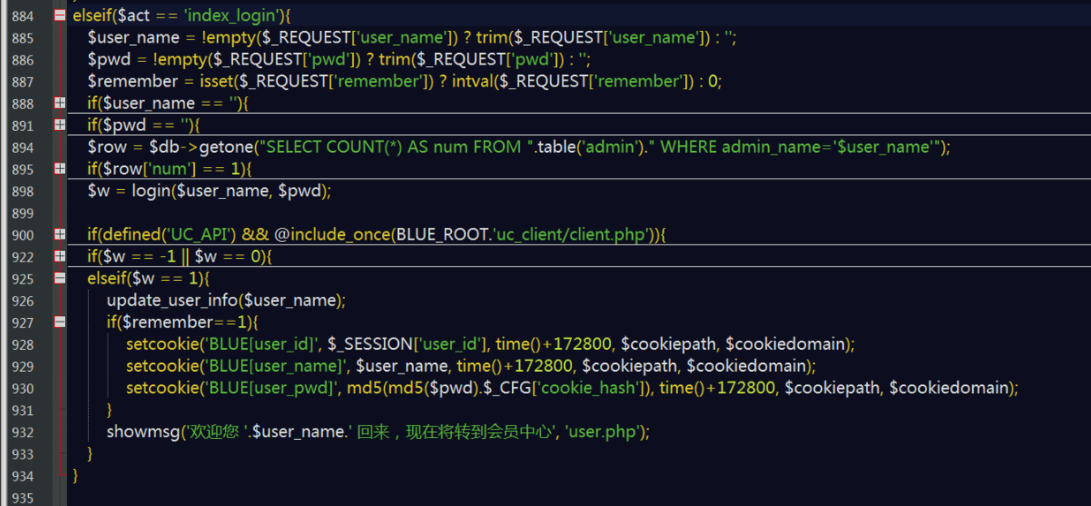Collapse the elseif($w == 1) fold marker
The height and width of the screenshot is (506, 1091).
(x=59, y=278)
